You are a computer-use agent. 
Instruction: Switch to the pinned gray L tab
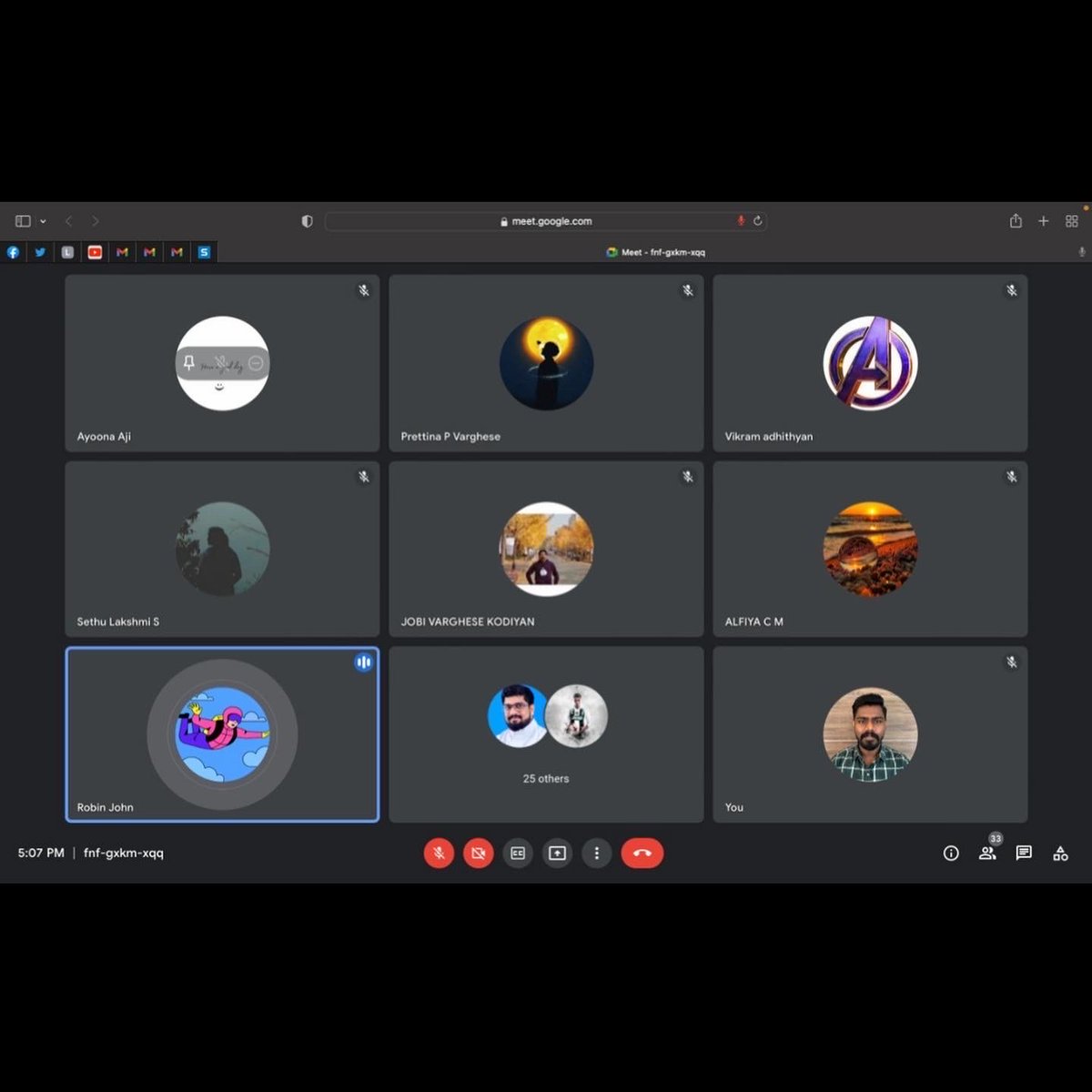tap(67, 252)
